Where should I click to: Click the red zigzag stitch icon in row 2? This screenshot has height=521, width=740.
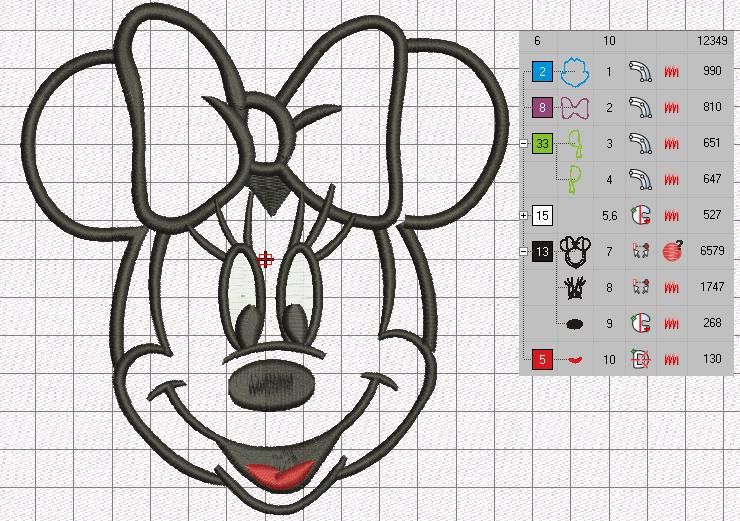click(672, 108)
